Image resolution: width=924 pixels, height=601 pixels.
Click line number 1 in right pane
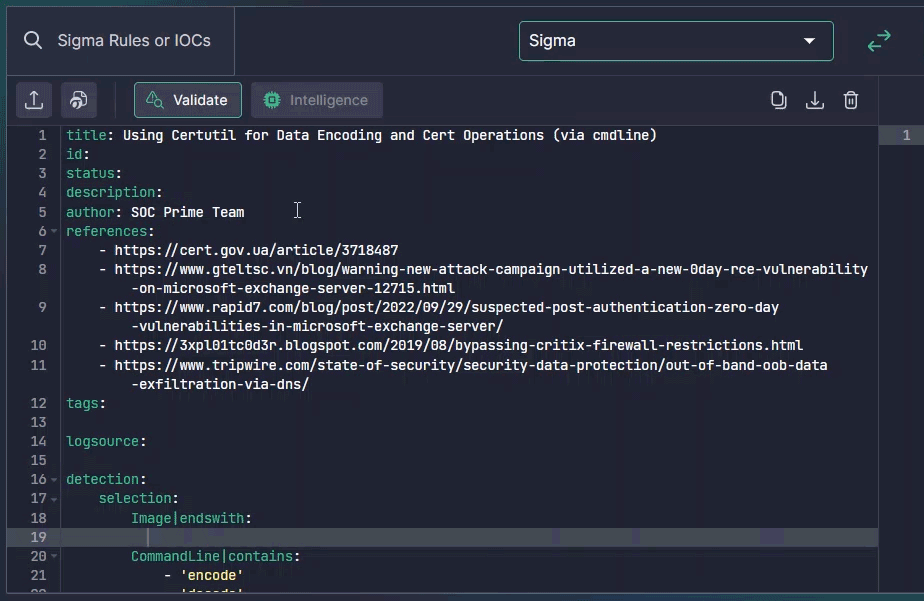pos(905,136)
